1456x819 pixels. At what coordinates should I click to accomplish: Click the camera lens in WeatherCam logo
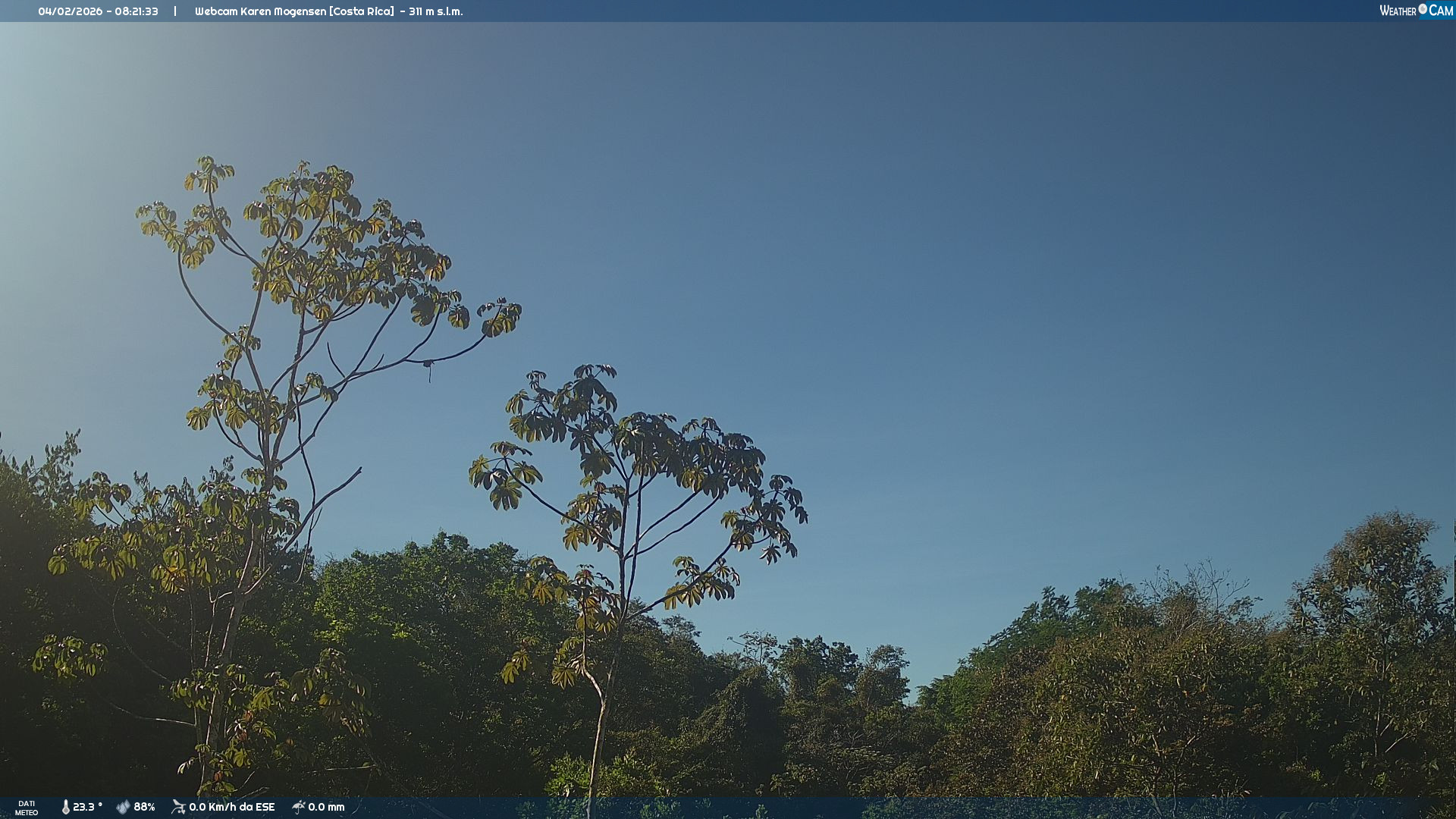(1423, 9)
